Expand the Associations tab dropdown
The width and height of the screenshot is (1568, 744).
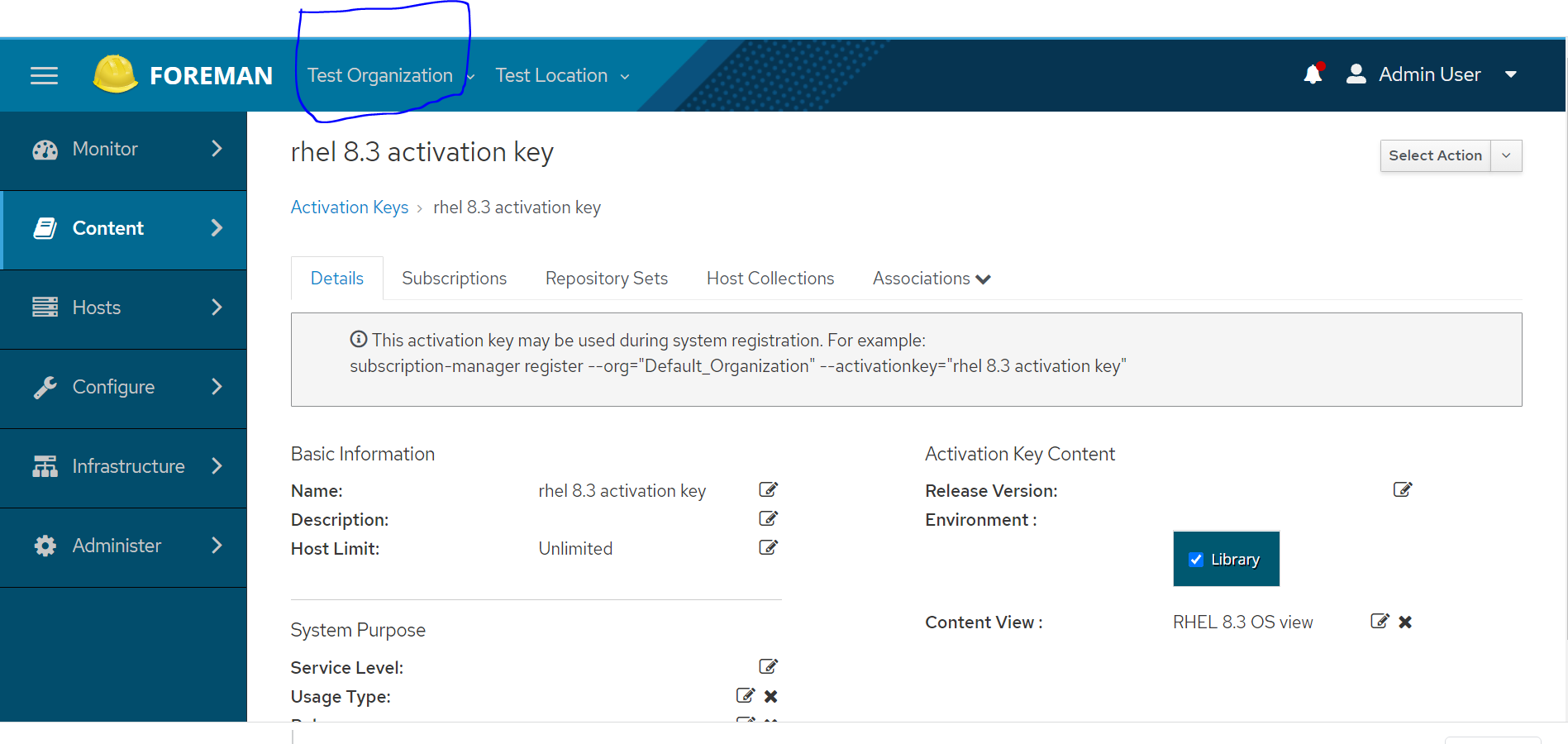(x=932, y=279)
